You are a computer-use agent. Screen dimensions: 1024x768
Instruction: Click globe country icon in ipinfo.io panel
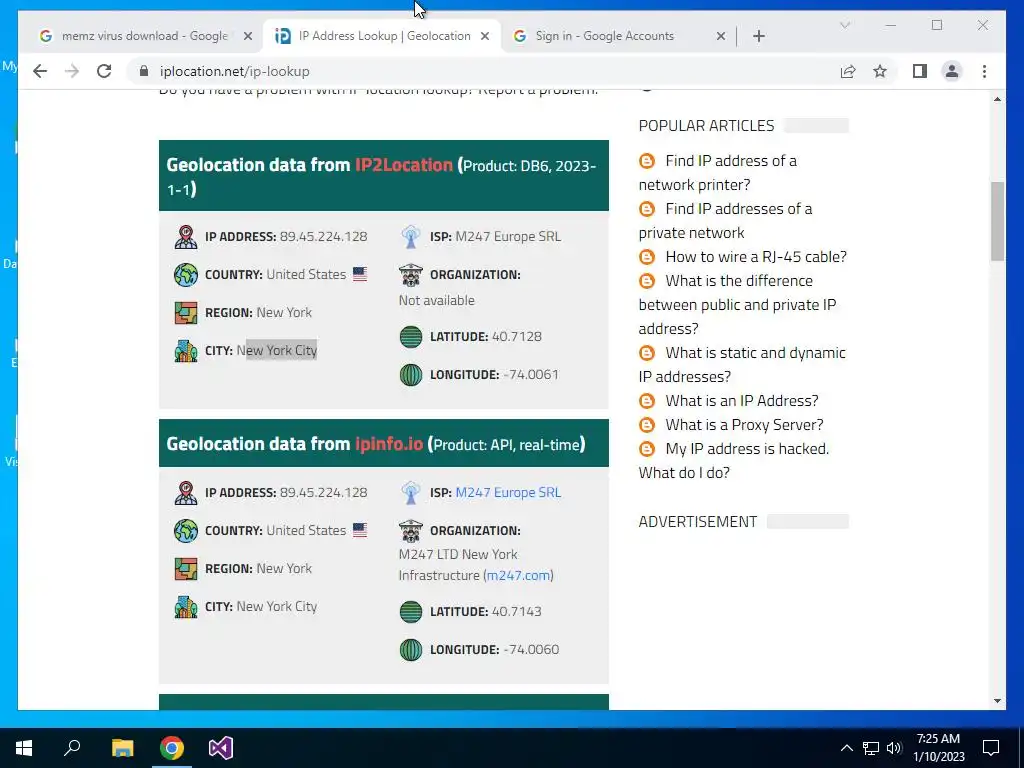click(186, 531)
